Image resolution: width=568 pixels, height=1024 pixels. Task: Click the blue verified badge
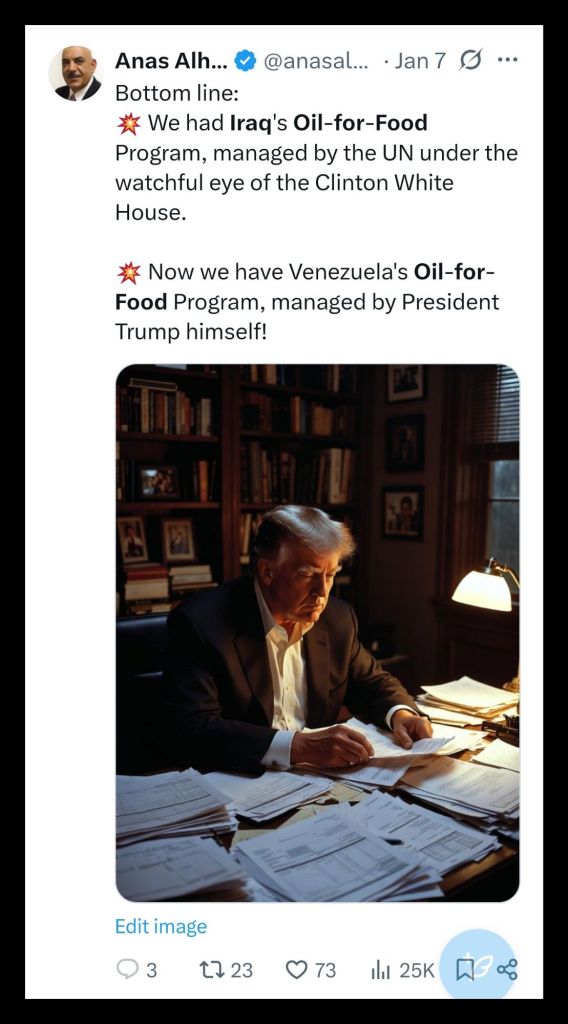[245, 61]
